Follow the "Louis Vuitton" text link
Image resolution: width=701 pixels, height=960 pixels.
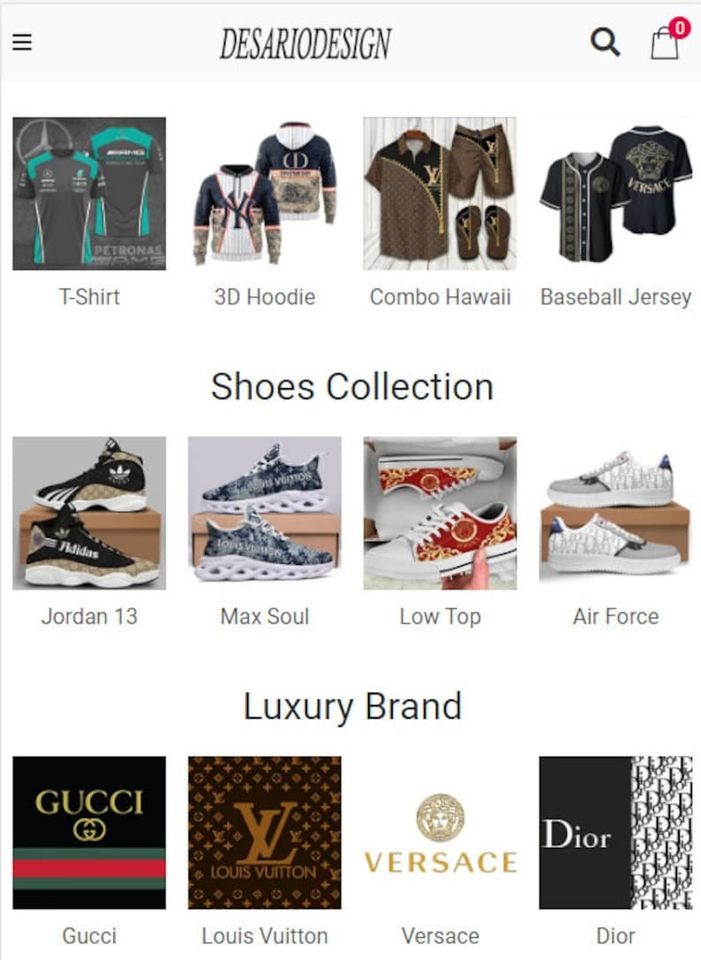coord(264,936)
